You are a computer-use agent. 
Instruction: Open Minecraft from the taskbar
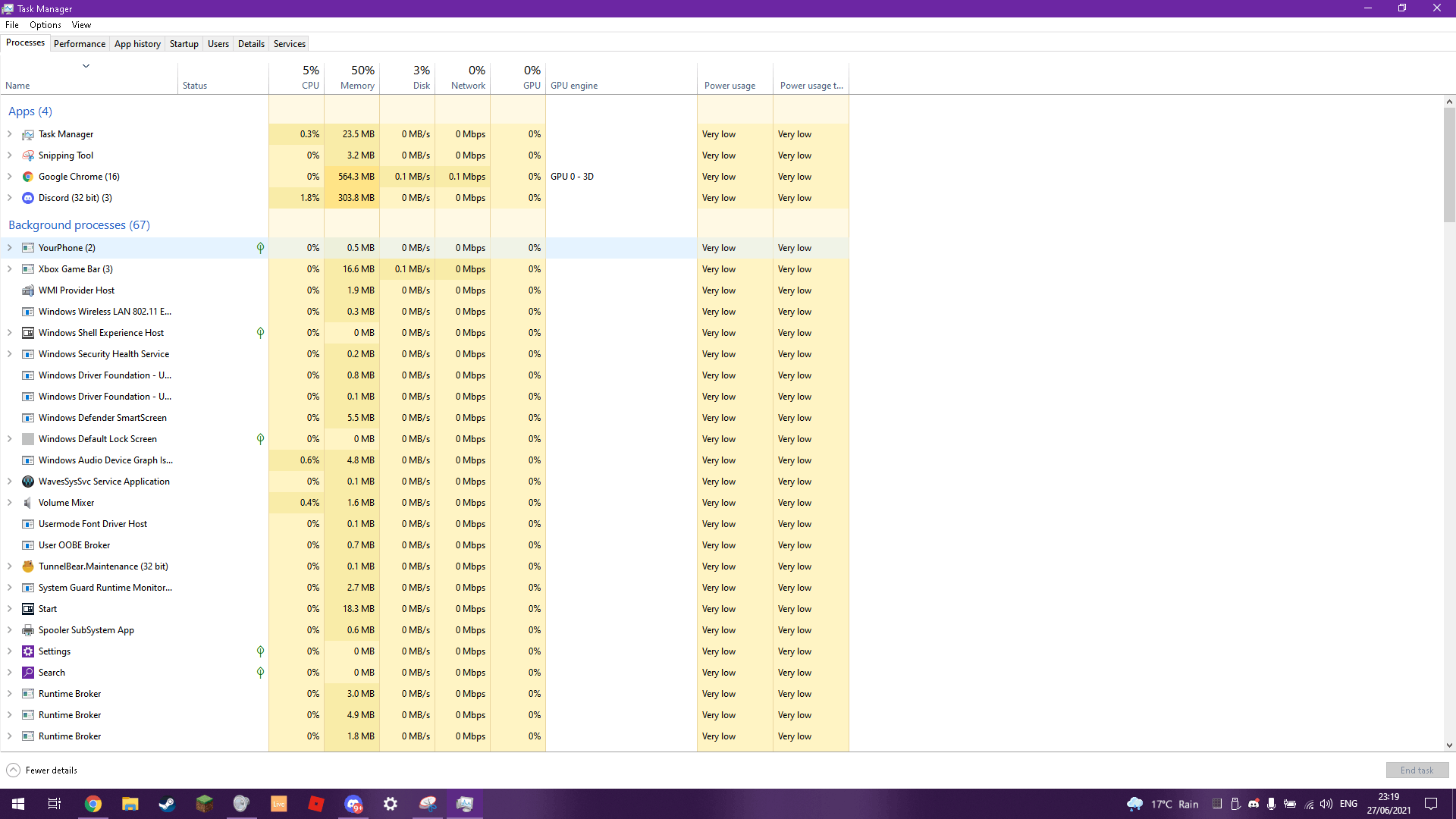click(204, 804)
